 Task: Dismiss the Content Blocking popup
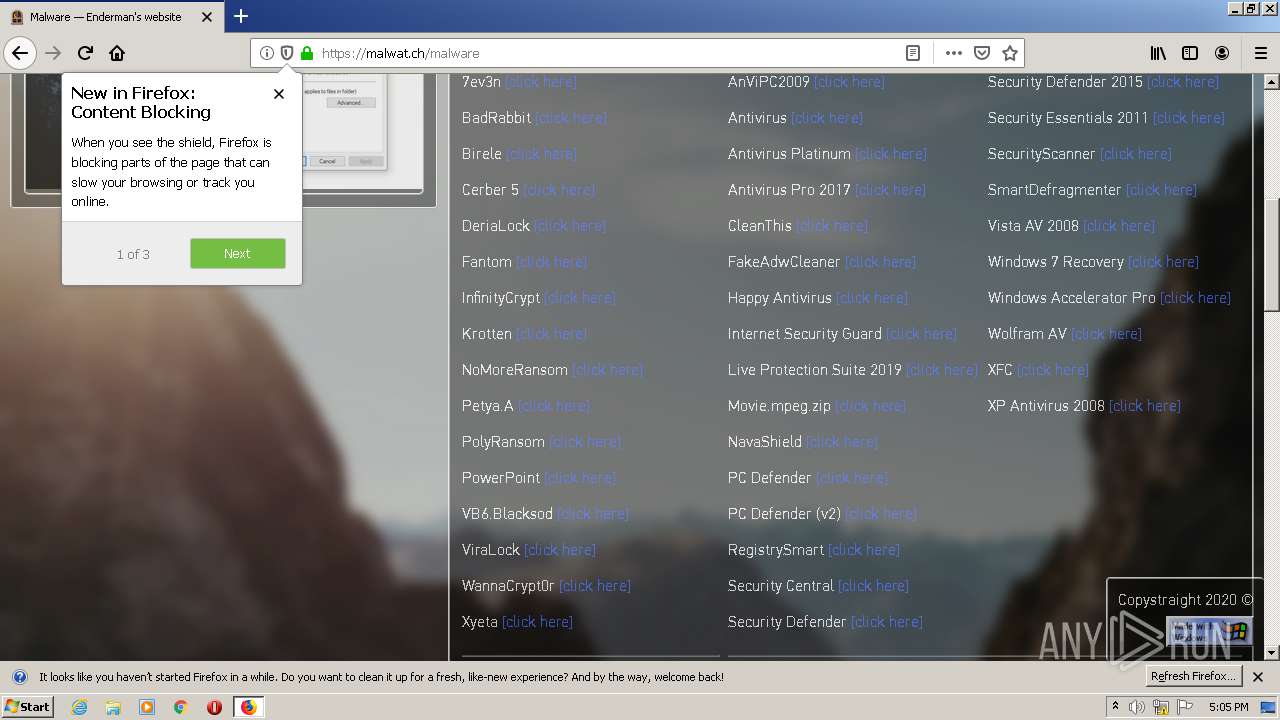(279, 93)
